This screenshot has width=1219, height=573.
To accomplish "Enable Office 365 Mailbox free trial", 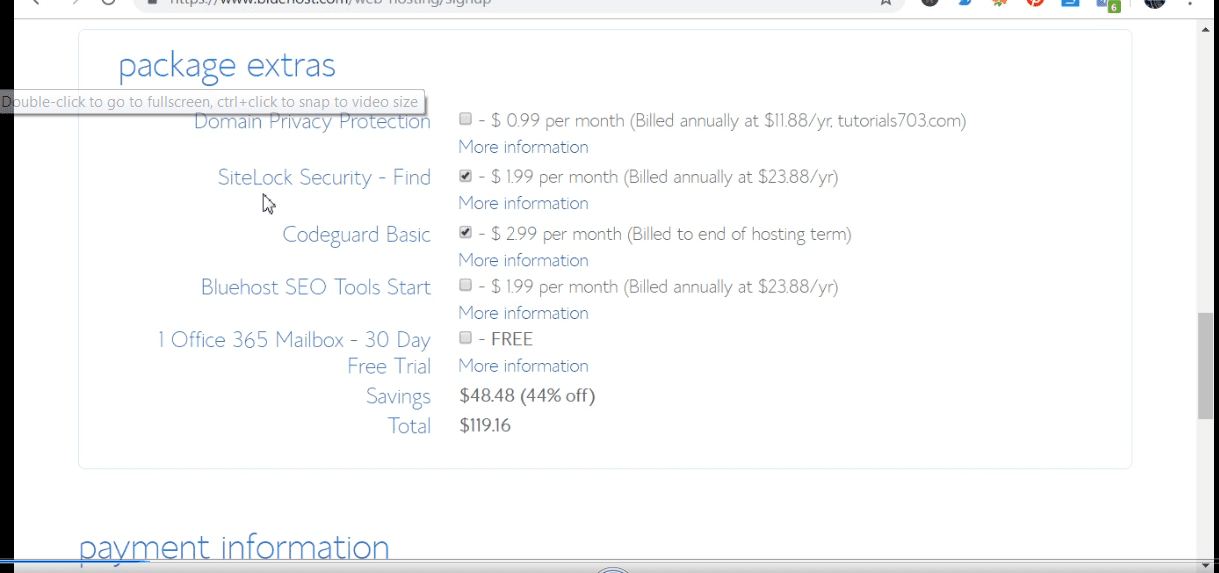I will [465, 338].
